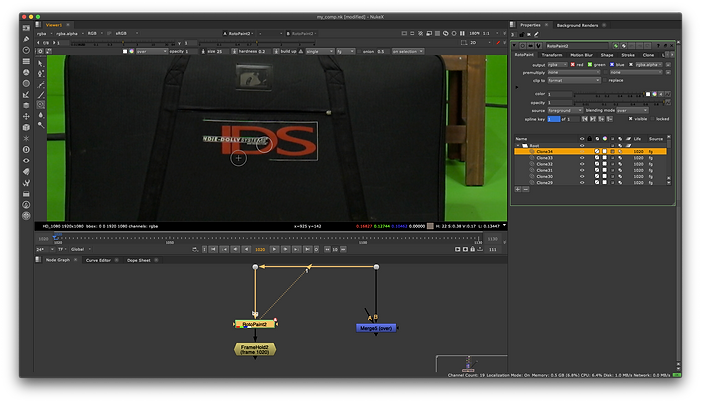Image resolution: width=701 pixels, height=403 pixels.
Task: Jump to the last frame button
Action: coord(307,249)
